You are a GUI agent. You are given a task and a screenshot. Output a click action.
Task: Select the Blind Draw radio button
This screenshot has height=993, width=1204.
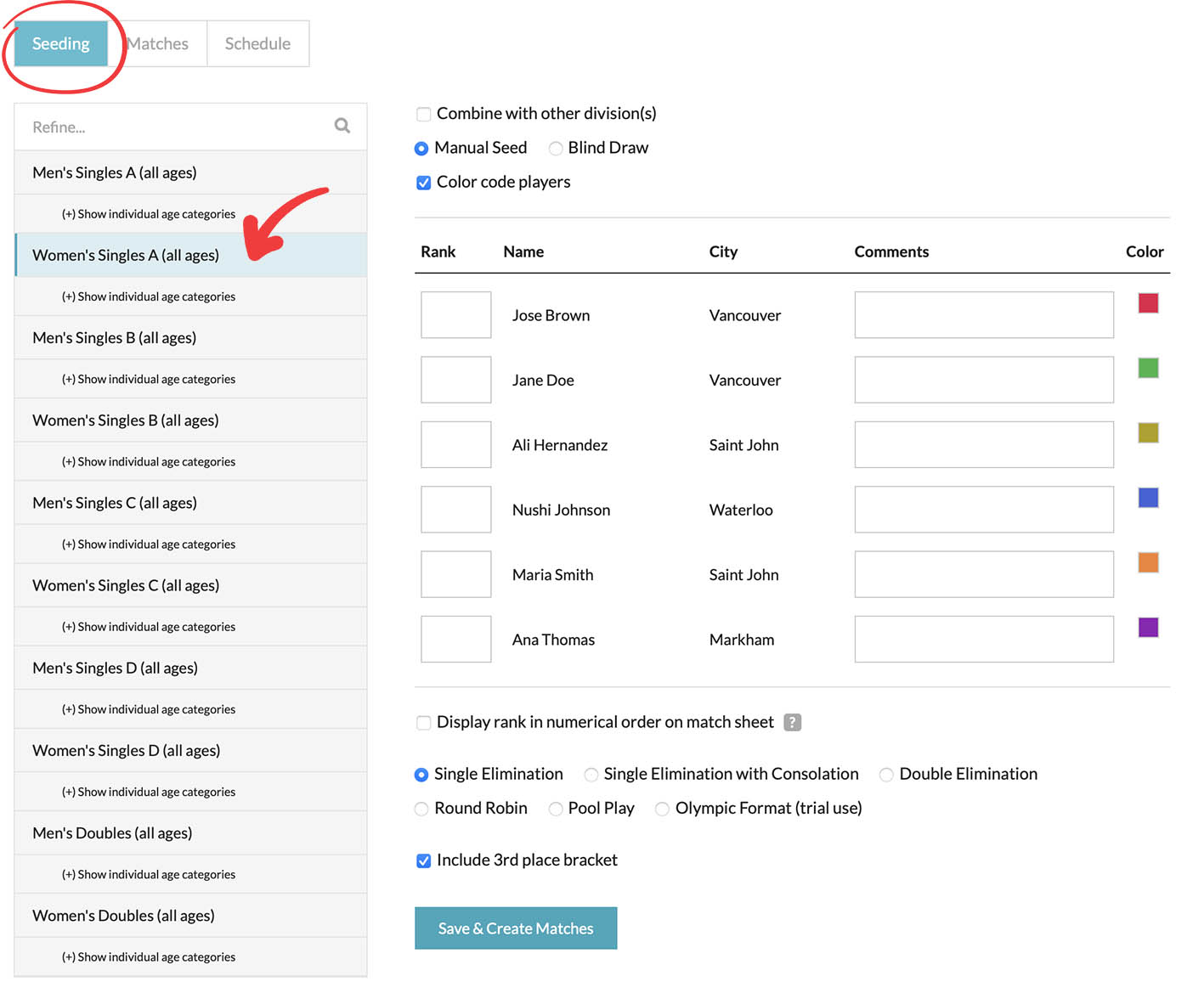[x=556, y=149]
